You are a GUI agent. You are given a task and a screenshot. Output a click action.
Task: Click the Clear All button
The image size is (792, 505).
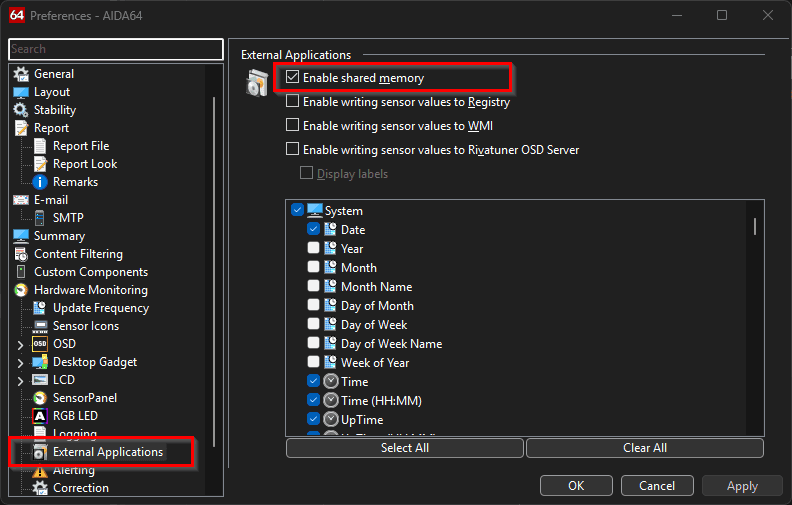pyautogui.click(x=644, y=448)
